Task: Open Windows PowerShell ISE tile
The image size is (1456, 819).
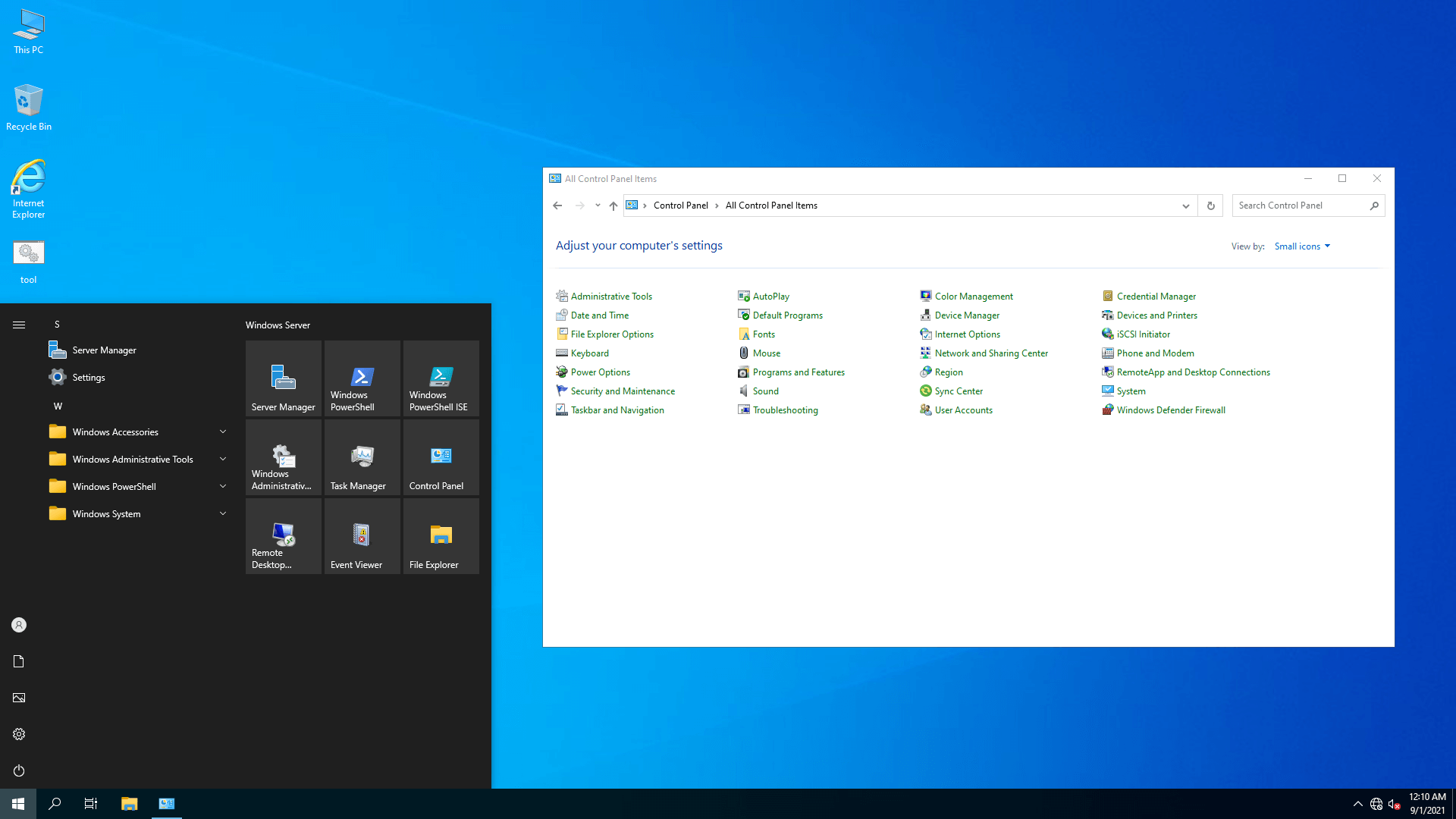Action: click(441, 378)
